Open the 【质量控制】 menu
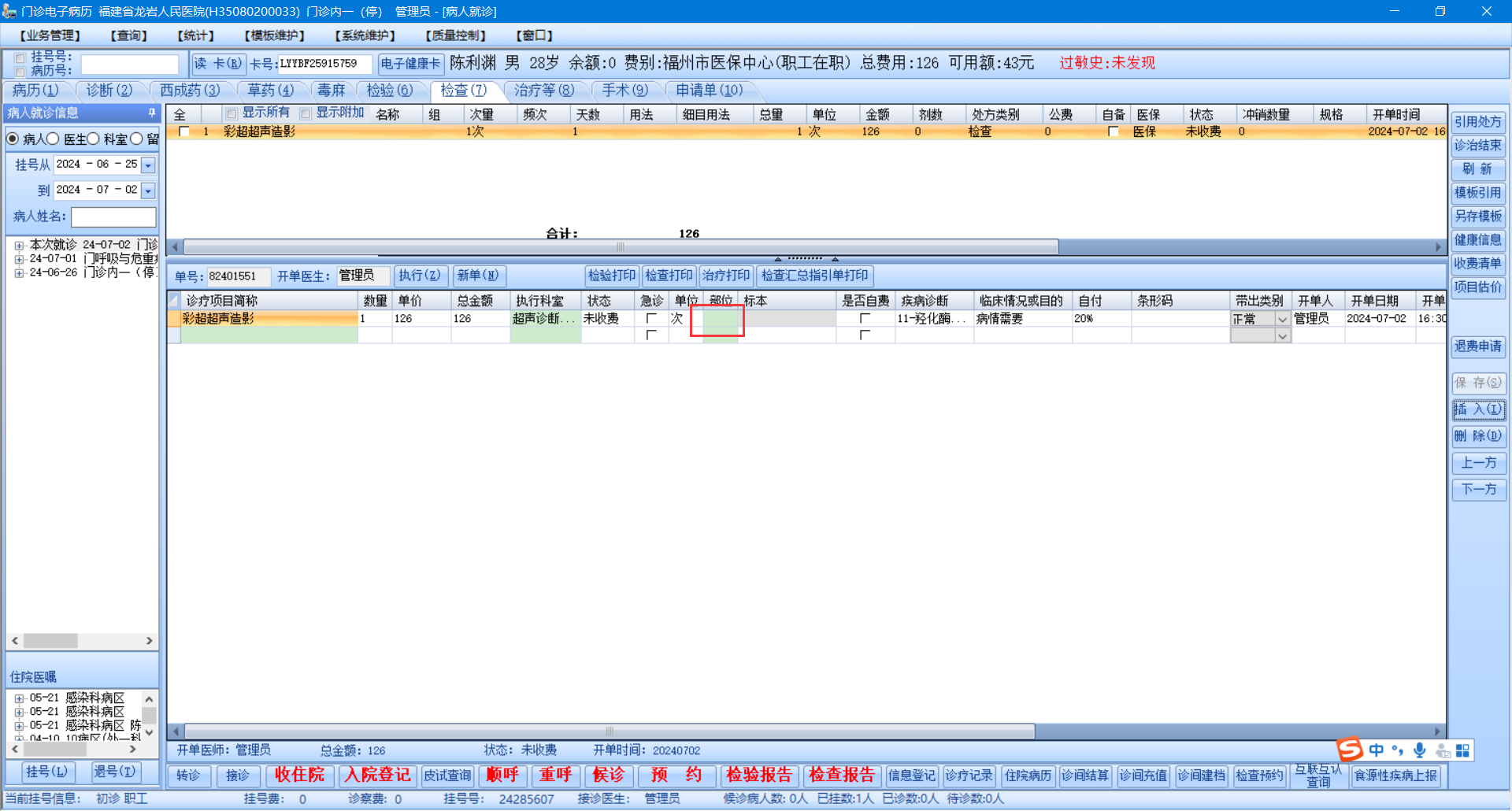This screenshot has width=1512, height=811. (x=456, y=35)
